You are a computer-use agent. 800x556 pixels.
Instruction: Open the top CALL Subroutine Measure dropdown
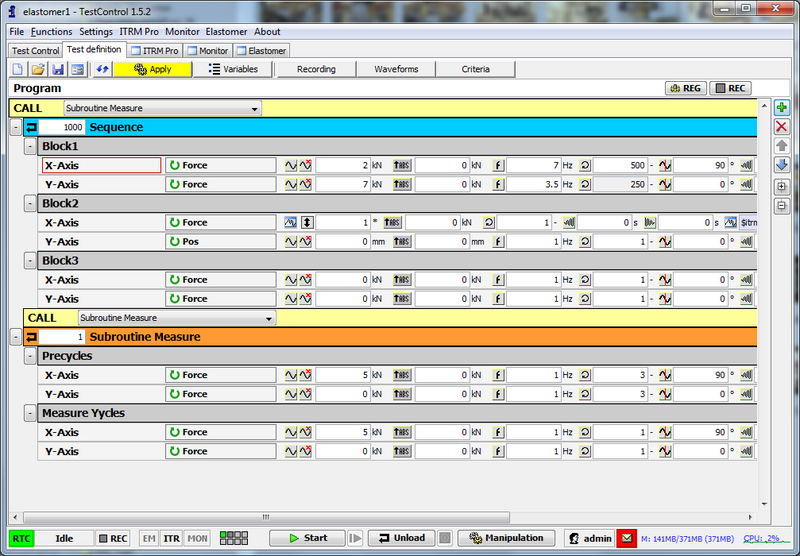pyautogui.click(x=162, y=108)
